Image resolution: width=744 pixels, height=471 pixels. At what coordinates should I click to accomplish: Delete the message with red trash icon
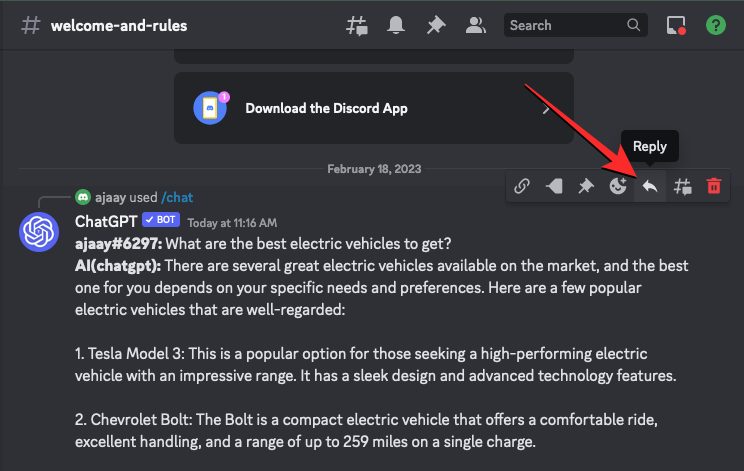[x=714, y=185]
